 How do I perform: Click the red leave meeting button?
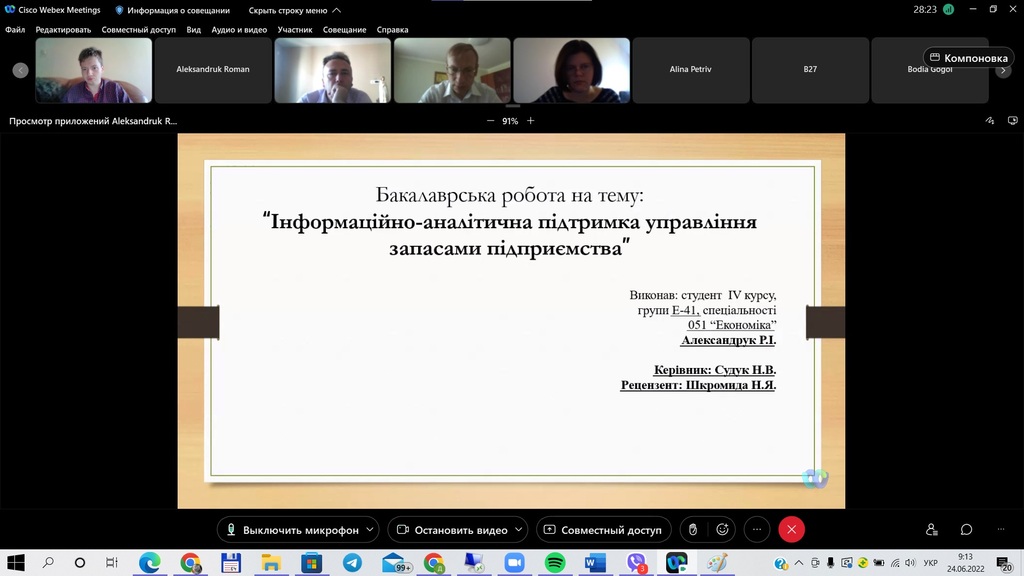click(x=791, y=530)
